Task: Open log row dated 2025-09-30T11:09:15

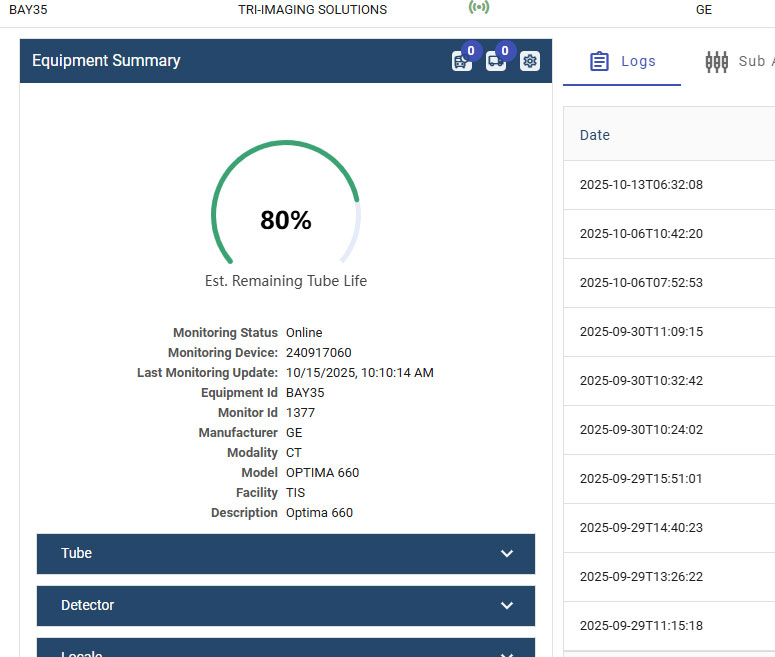Action: (641, 332)
